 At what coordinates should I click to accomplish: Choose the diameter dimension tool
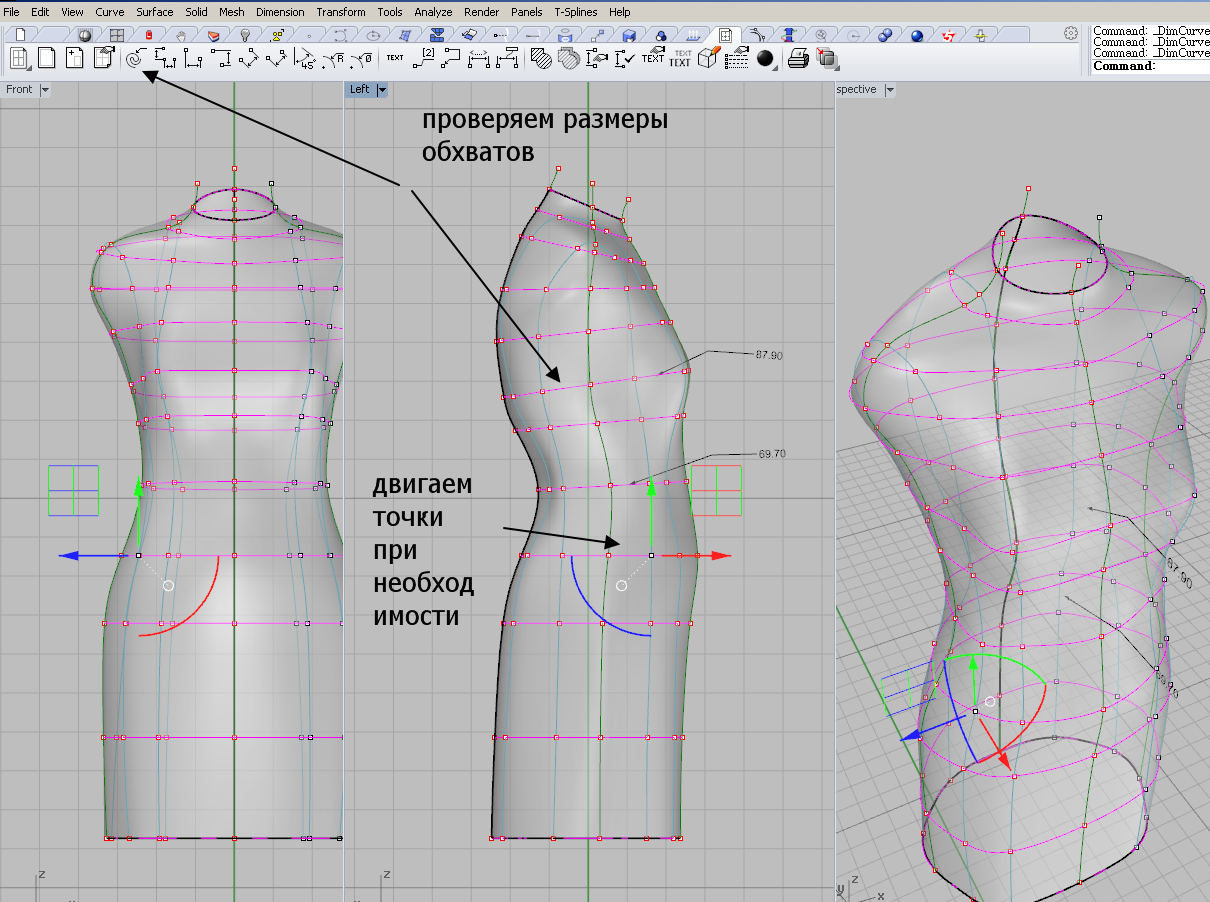(x=362, y=58)
